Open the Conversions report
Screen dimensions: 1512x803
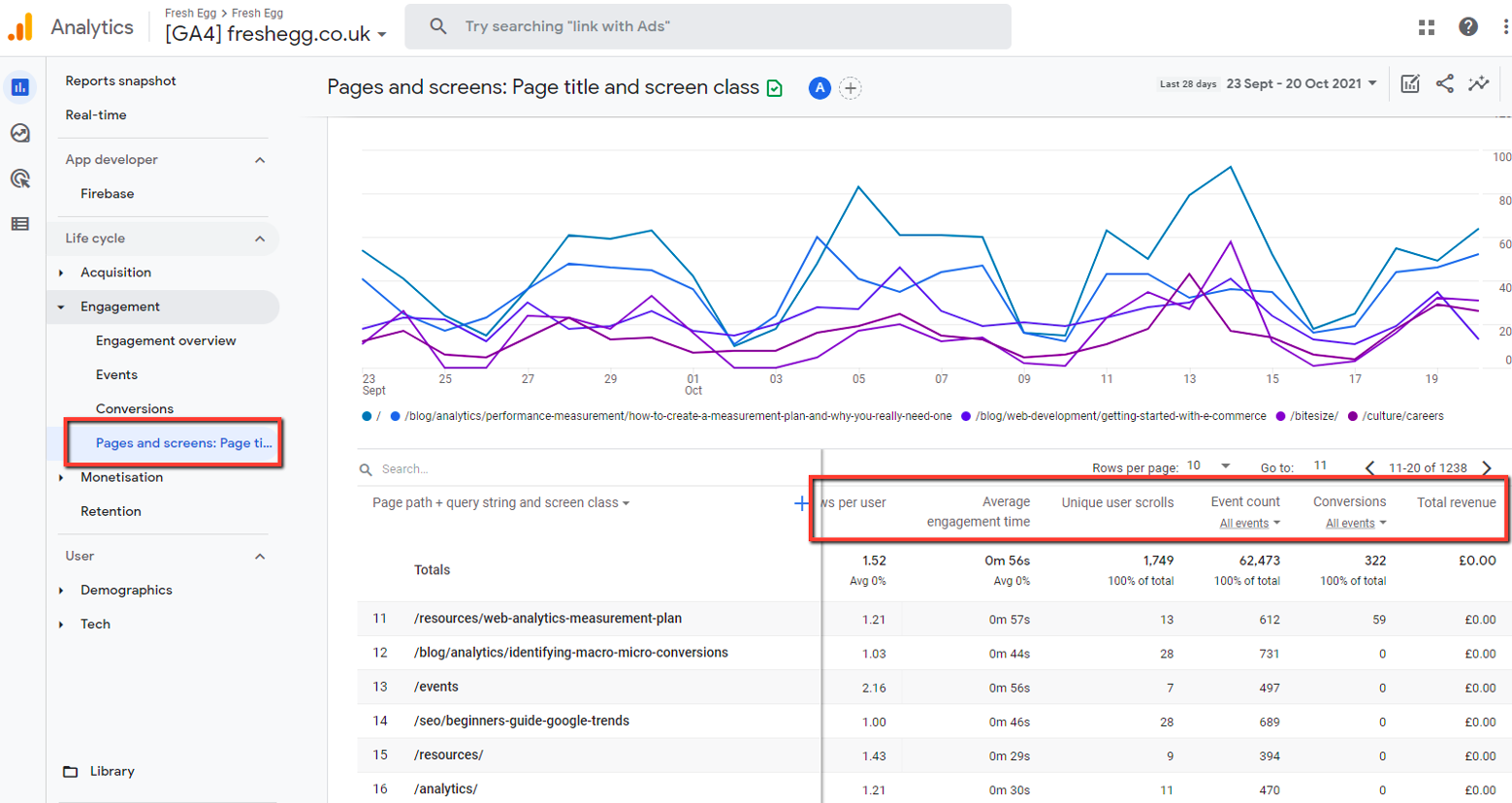point(135,408)
